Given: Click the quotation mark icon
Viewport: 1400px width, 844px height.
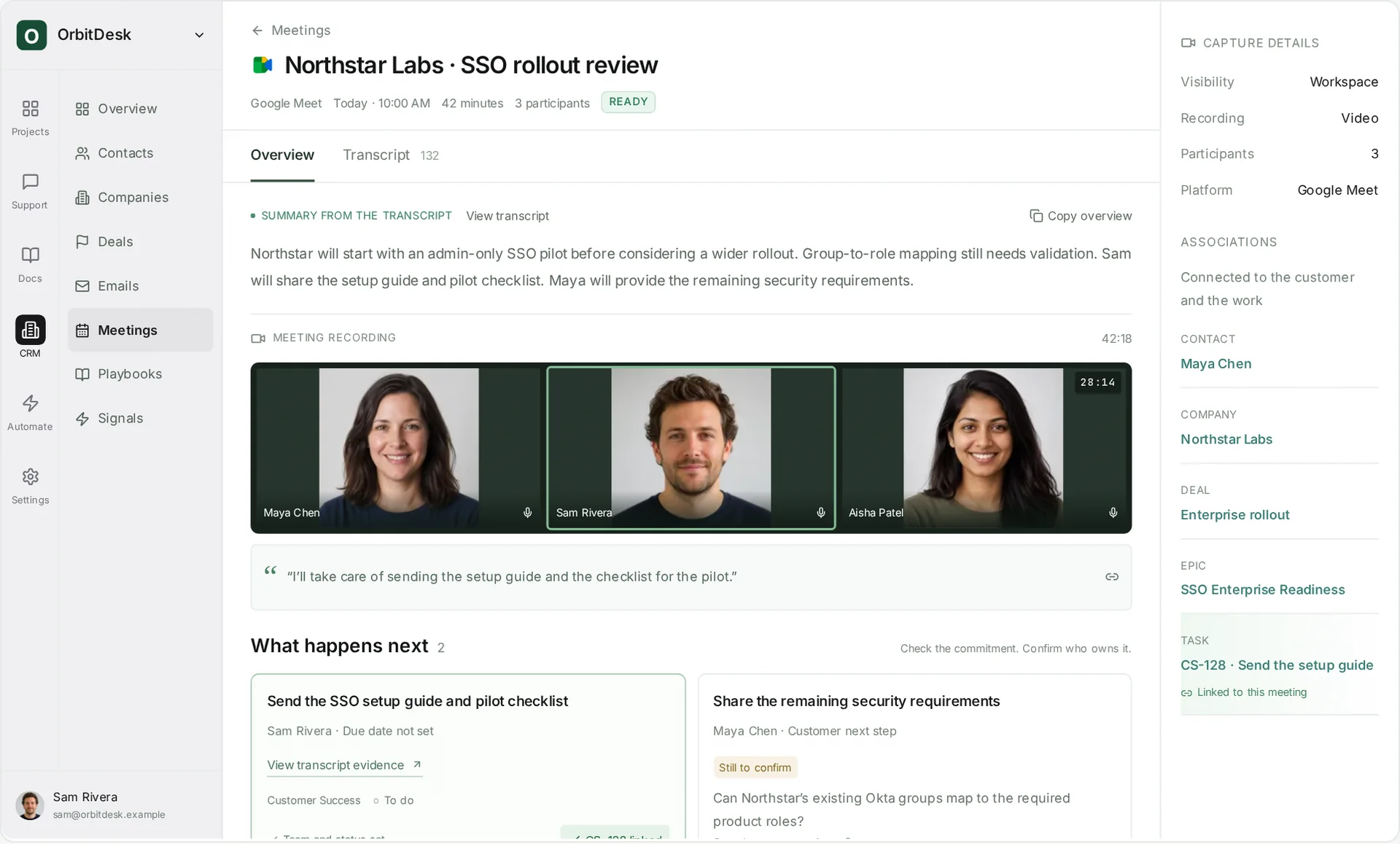Looking at the screenshot, I should 271,570.
